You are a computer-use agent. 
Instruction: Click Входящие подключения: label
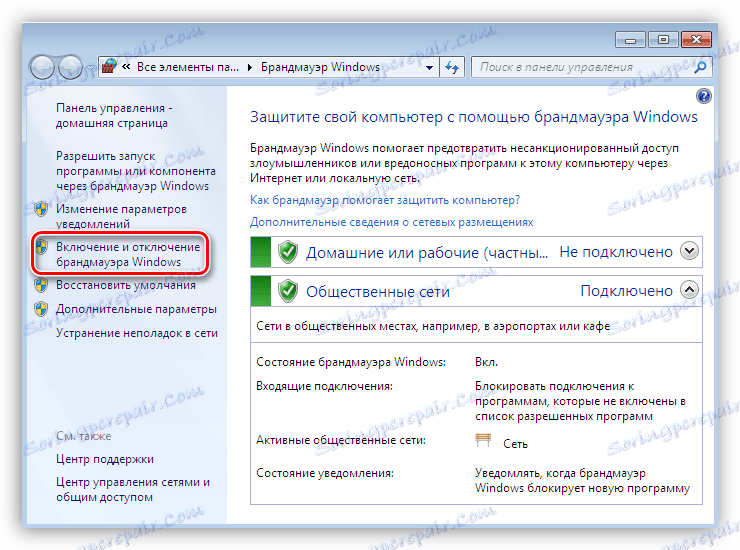click(x=325, y=386)
